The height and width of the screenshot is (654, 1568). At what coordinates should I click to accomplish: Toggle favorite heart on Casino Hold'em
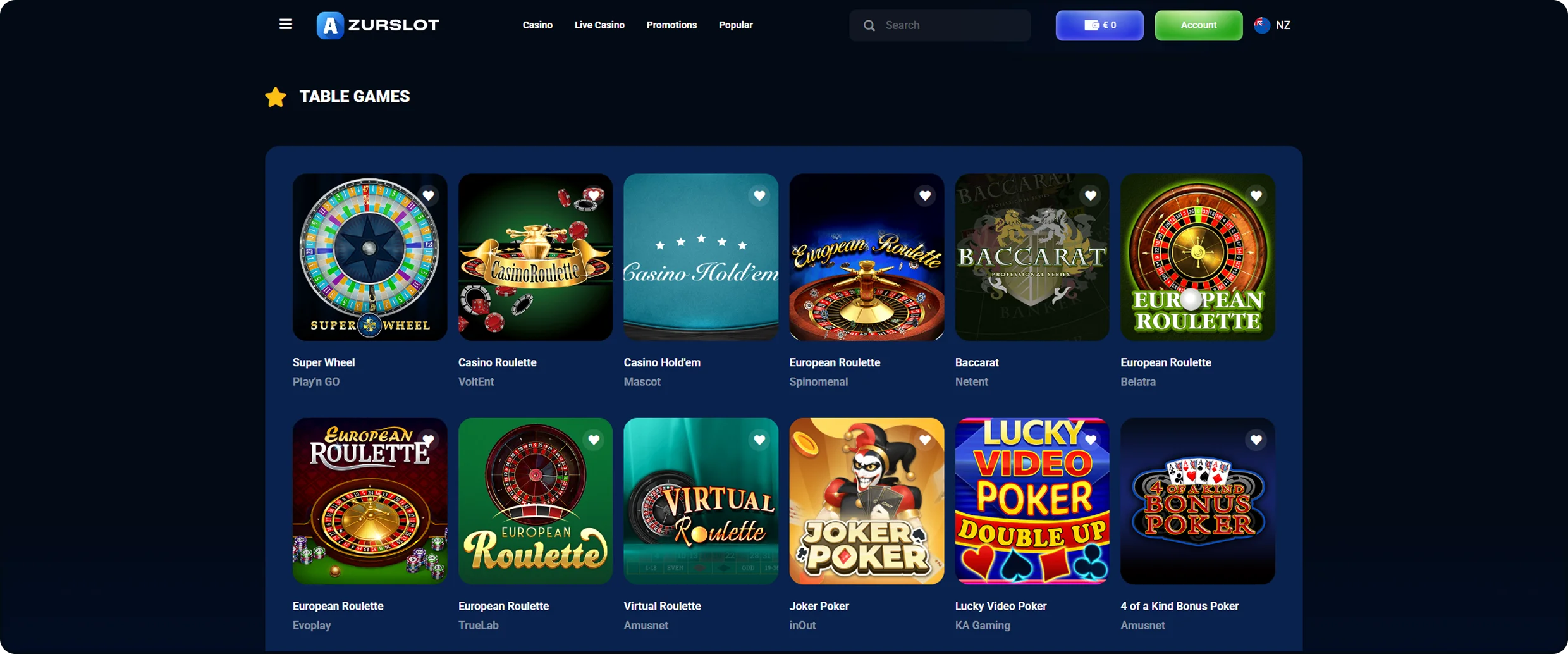759,195
